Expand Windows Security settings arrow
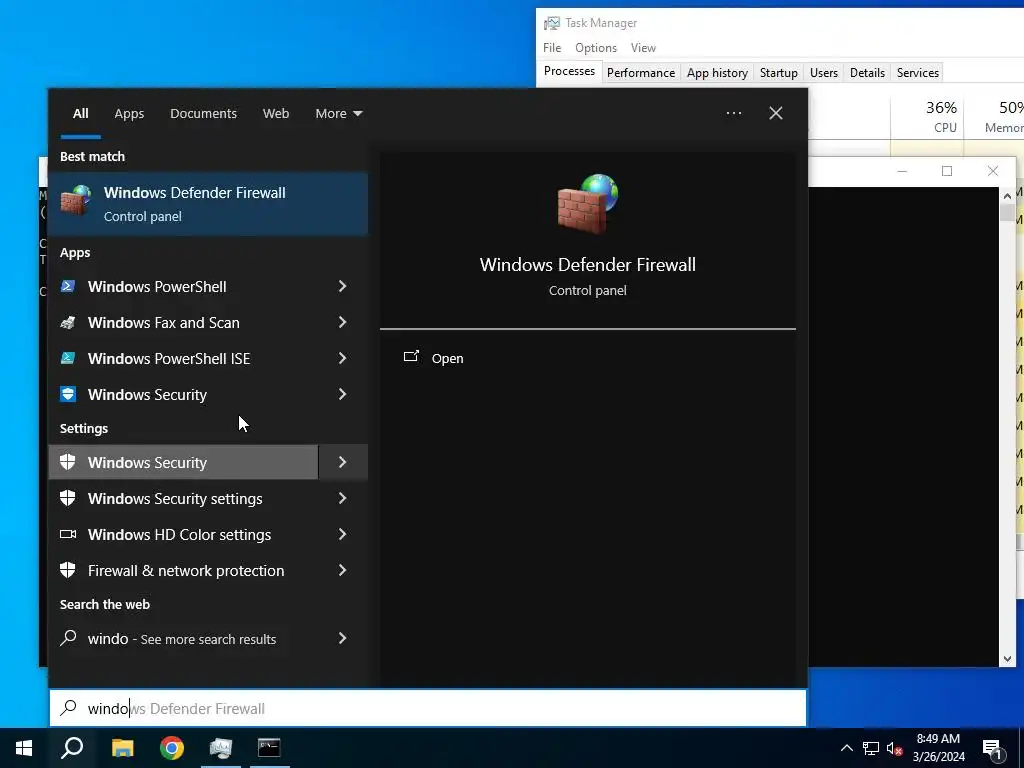The height and width of the screenshot is (768, 1024). (342, 498)
